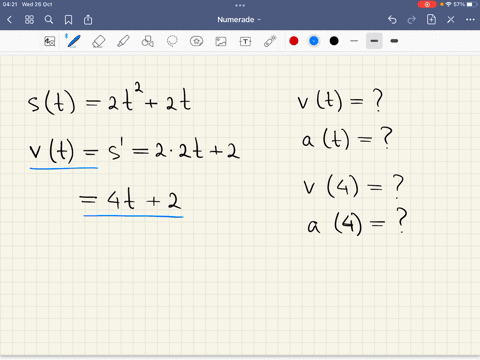480x360 pixels.
Task: Select the medium stroke width
Action: point(374,41)
